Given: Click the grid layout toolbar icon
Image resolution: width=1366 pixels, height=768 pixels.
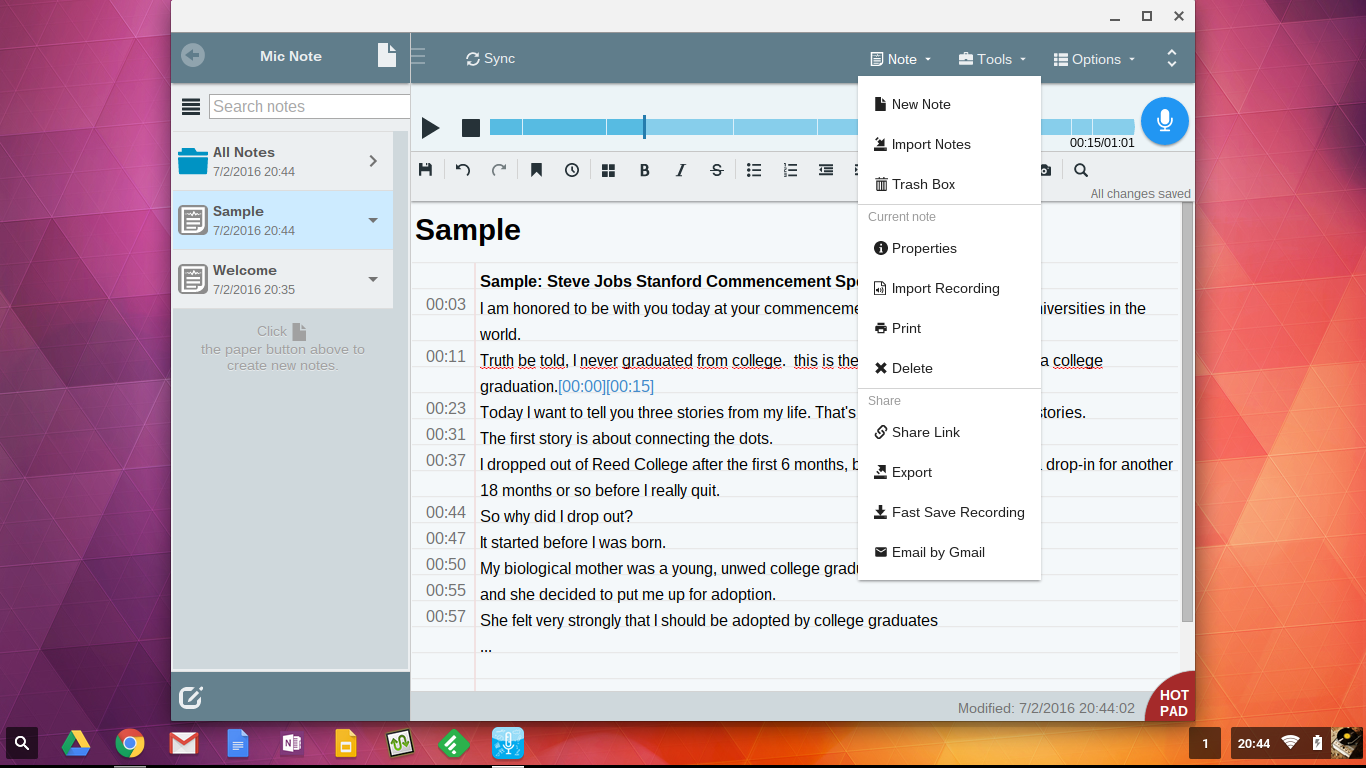Looking at the screenshot, I should [608, 170].
